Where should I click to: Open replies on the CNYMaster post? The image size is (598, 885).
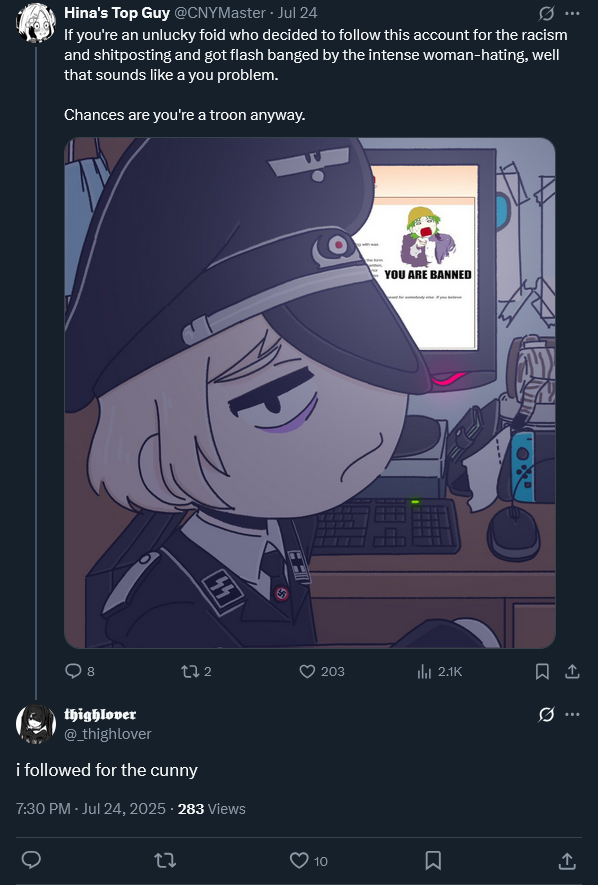click(80, 671)
